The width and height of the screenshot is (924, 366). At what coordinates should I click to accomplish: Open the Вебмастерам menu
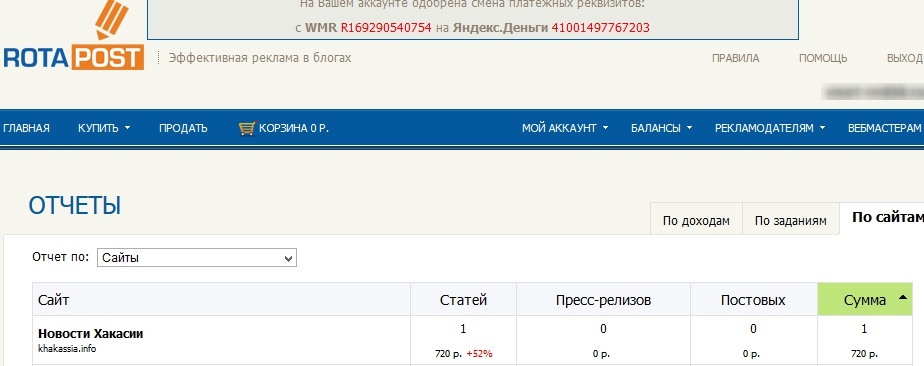tap(885, 128)
